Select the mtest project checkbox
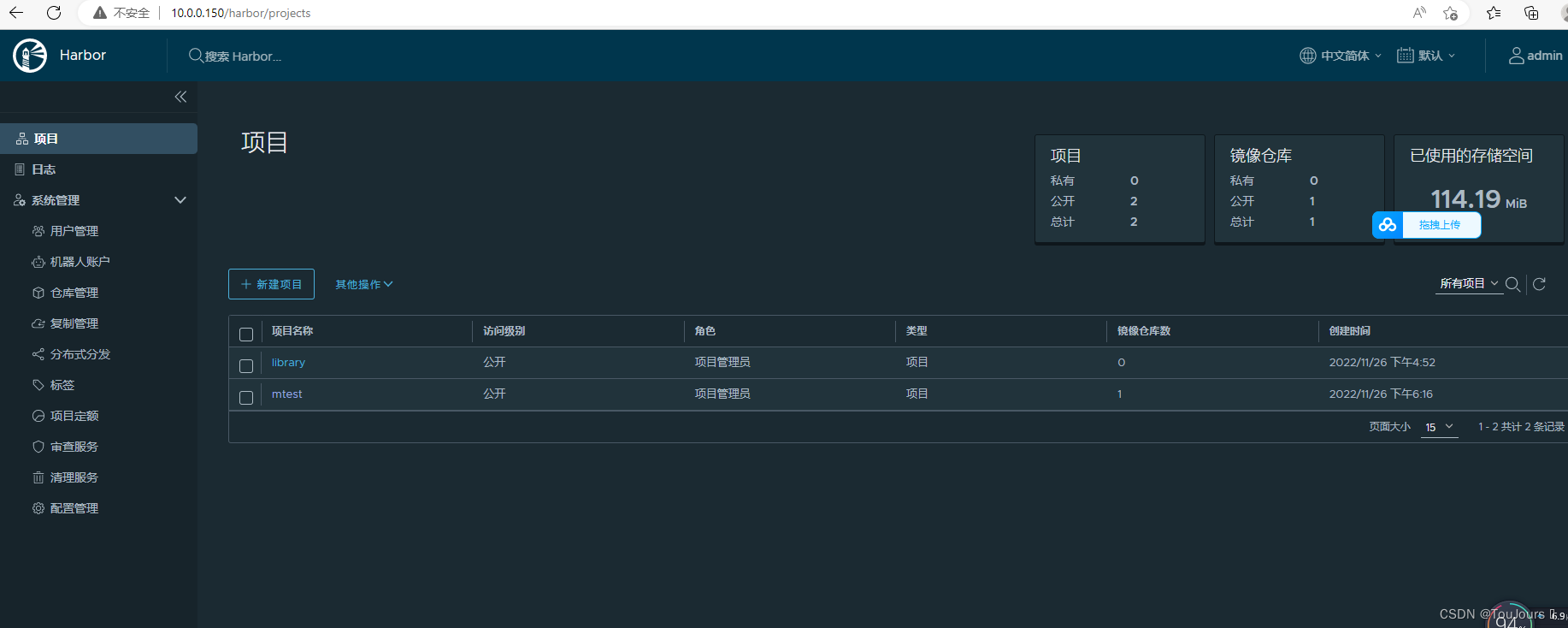 [x=246, y=398]
